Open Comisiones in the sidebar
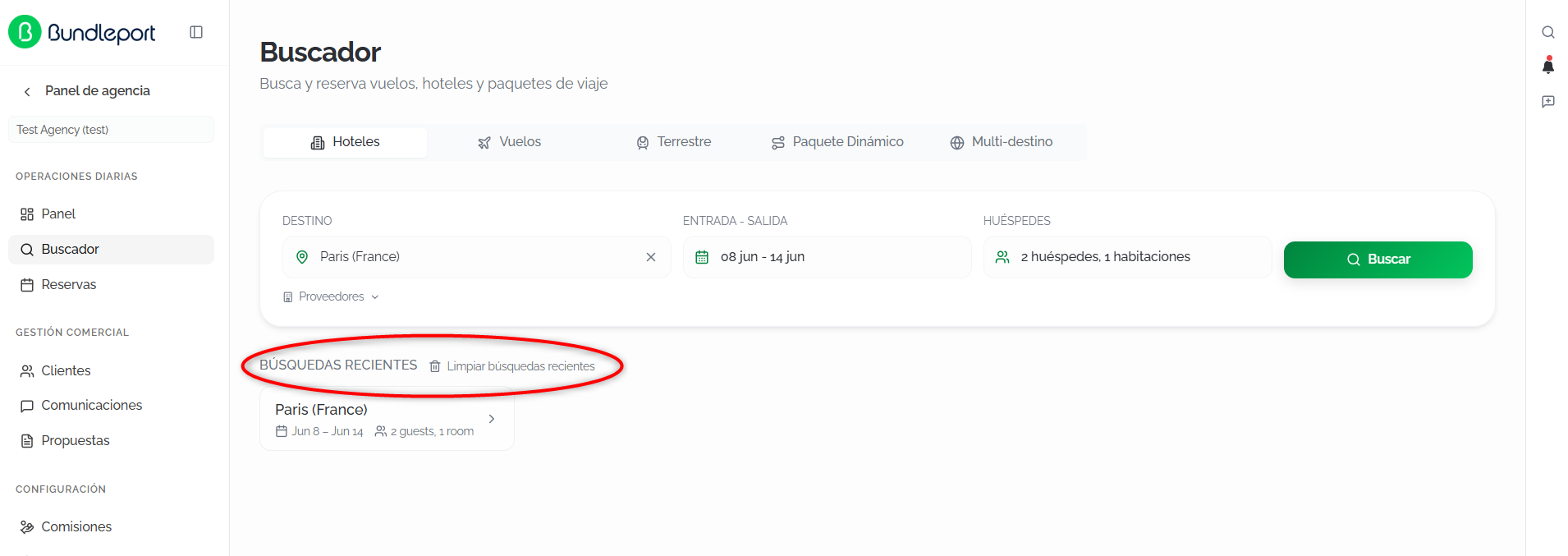 (x=111, y=526)
